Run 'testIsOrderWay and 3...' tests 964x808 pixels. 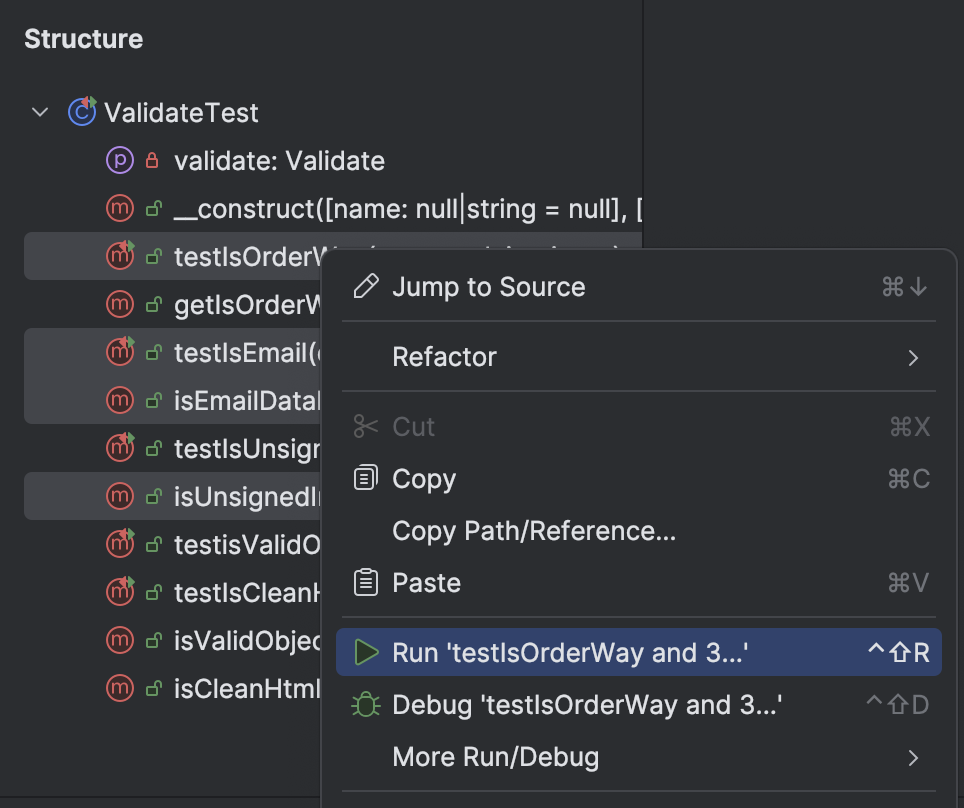(x=570, y=653)
